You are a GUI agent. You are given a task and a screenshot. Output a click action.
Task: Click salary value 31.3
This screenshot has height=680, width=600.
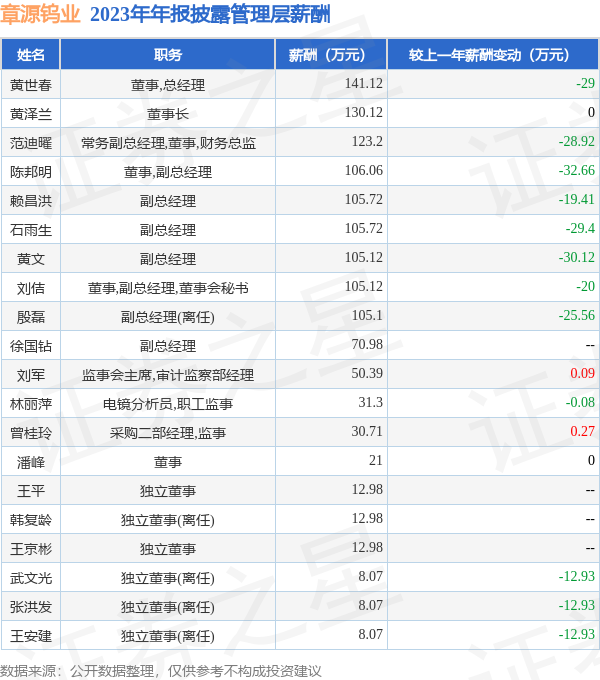pyautogui.click(x=371, y=402)
